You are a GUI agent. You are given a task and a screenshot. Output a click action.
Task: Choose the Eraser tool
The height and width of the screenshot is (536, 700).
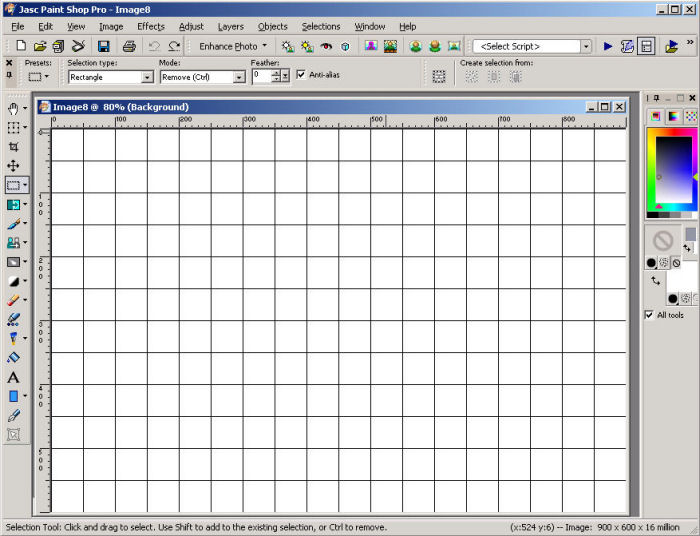click(x=13, y=299)
